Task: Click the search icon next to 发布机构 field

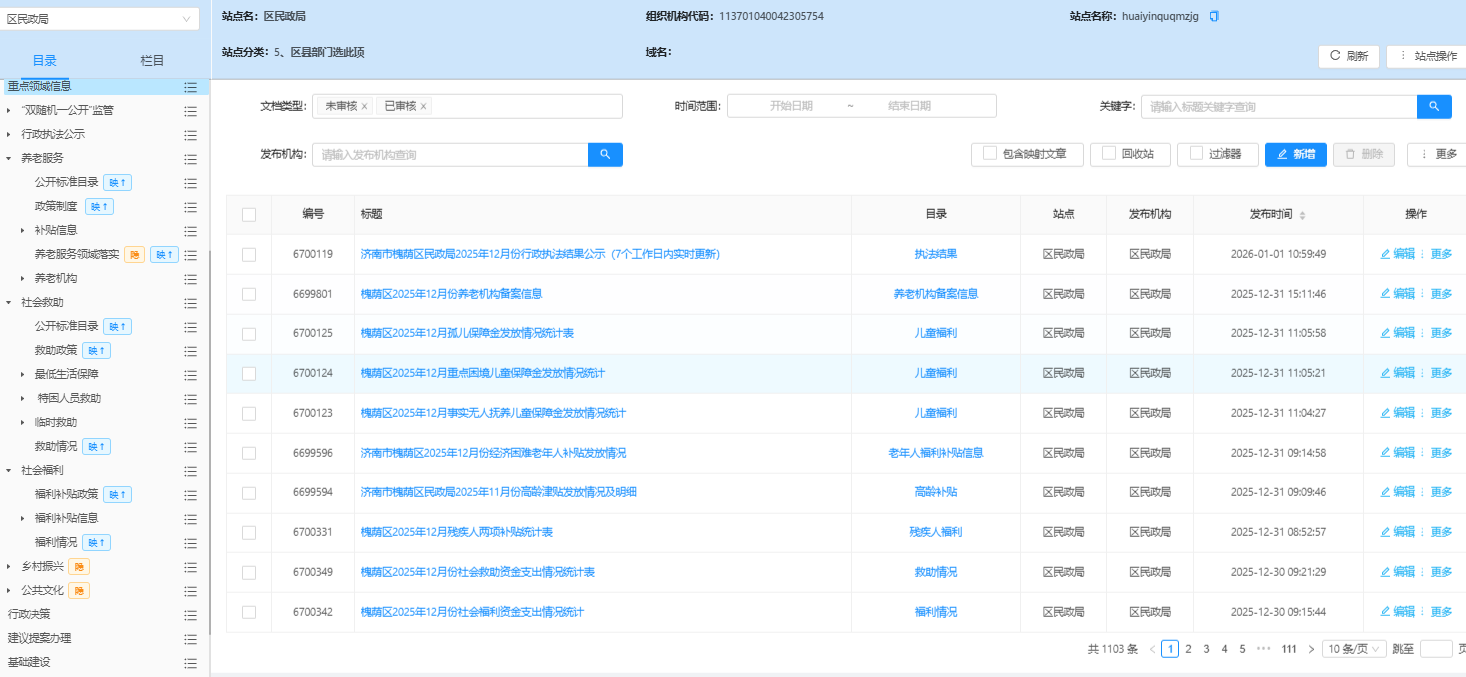Action: (x=605, y=154)
